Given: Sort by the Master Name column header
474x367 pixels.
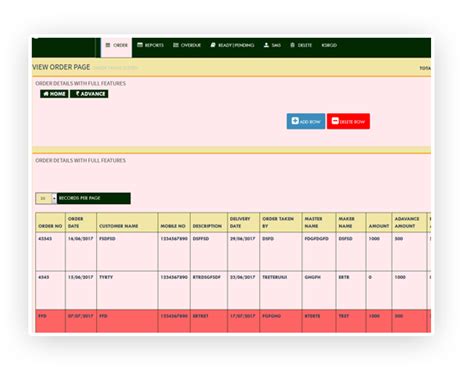Looking at the screenshot, I should (319, 222).
